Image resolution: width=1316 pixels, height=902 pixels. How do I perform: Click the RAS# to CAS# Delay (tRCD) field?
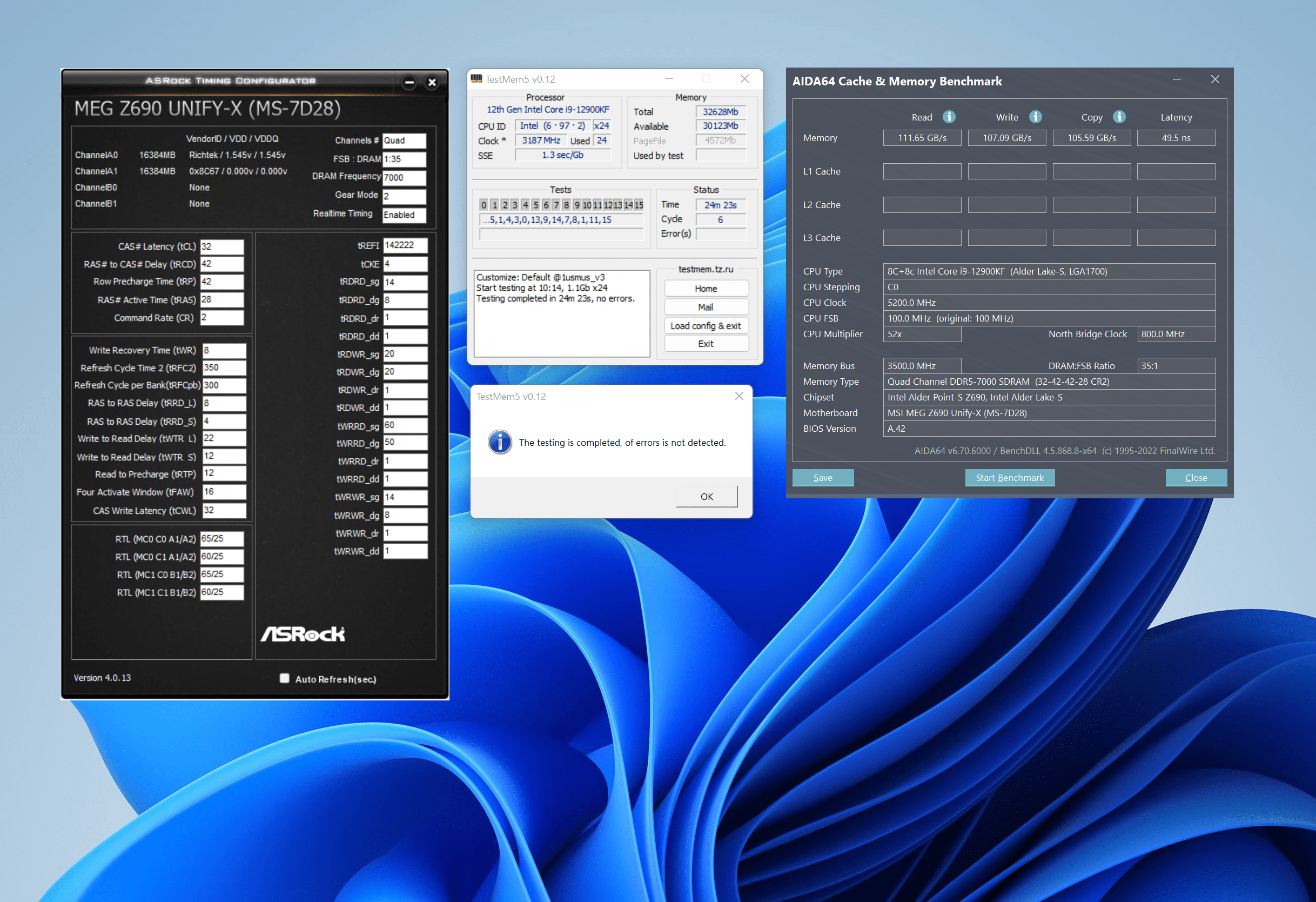tap(222, 264)
